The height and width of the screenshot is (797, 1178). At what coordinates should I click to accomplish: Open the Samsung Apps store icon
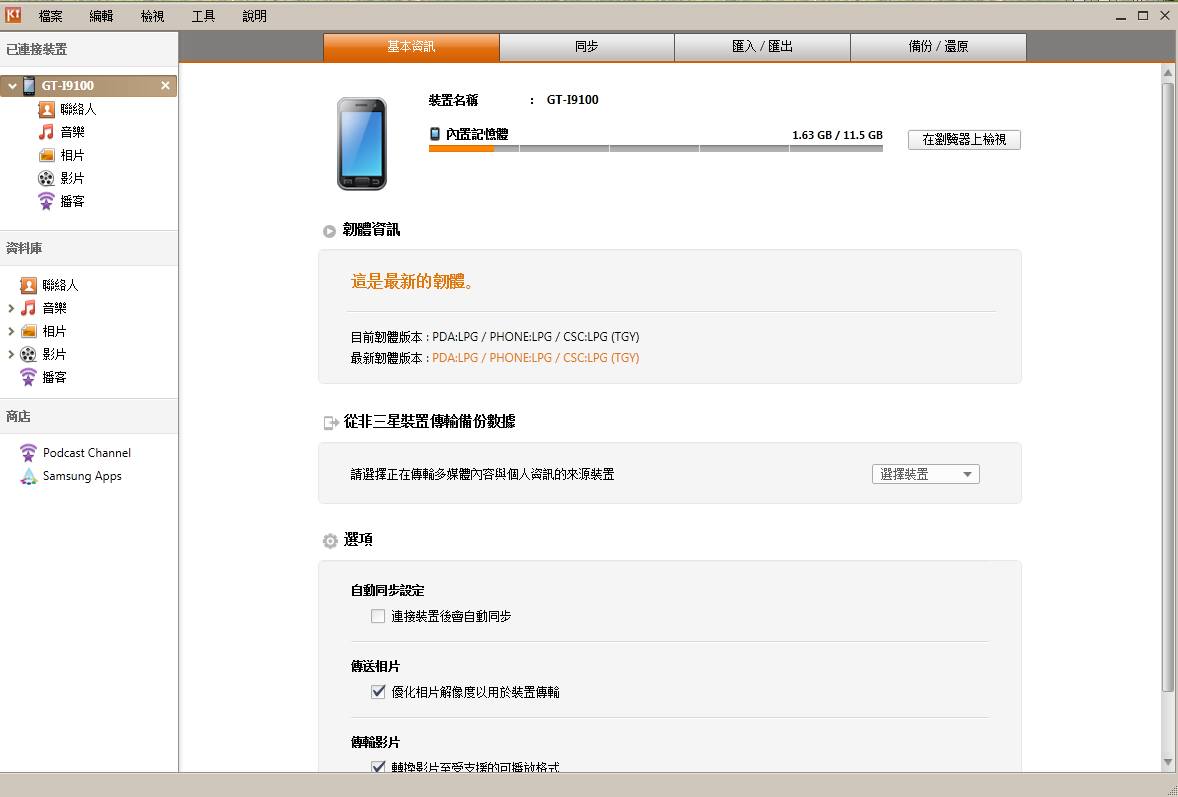click(29, 476)
